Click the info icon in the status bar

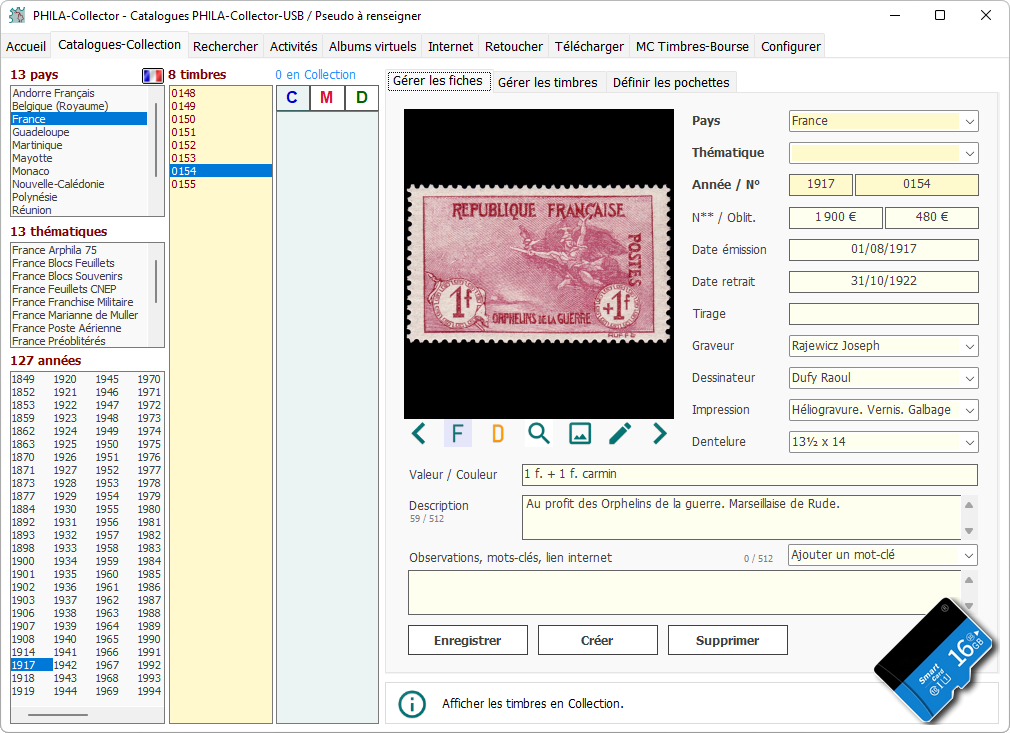412,704
